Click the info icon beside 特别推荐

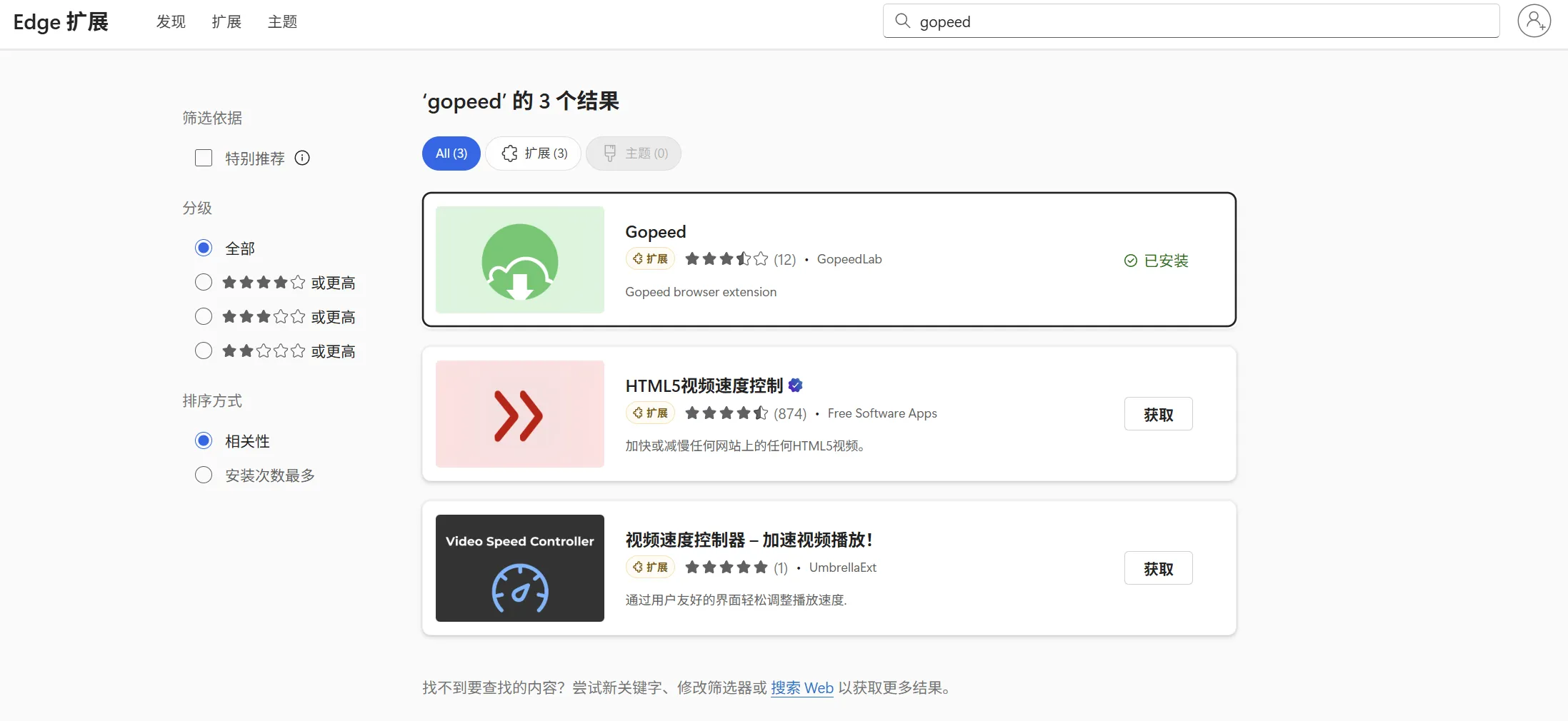(302, 158)
